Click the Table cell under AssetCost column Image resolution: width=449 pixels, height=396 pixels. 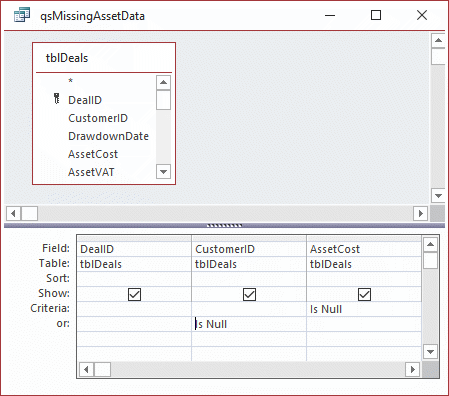[364, 264]
